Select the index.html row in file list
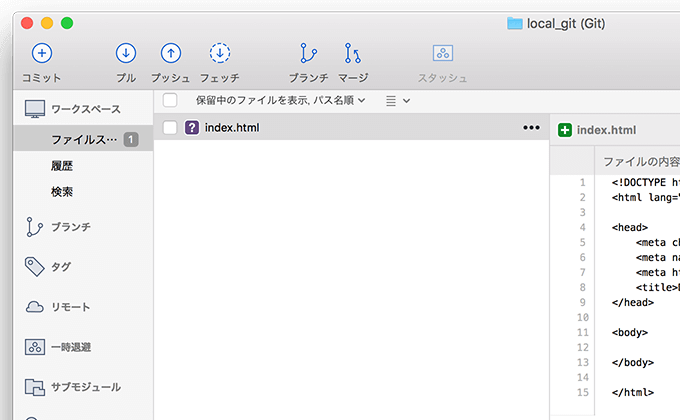This screenshot has height=420, width=680. 350,128
